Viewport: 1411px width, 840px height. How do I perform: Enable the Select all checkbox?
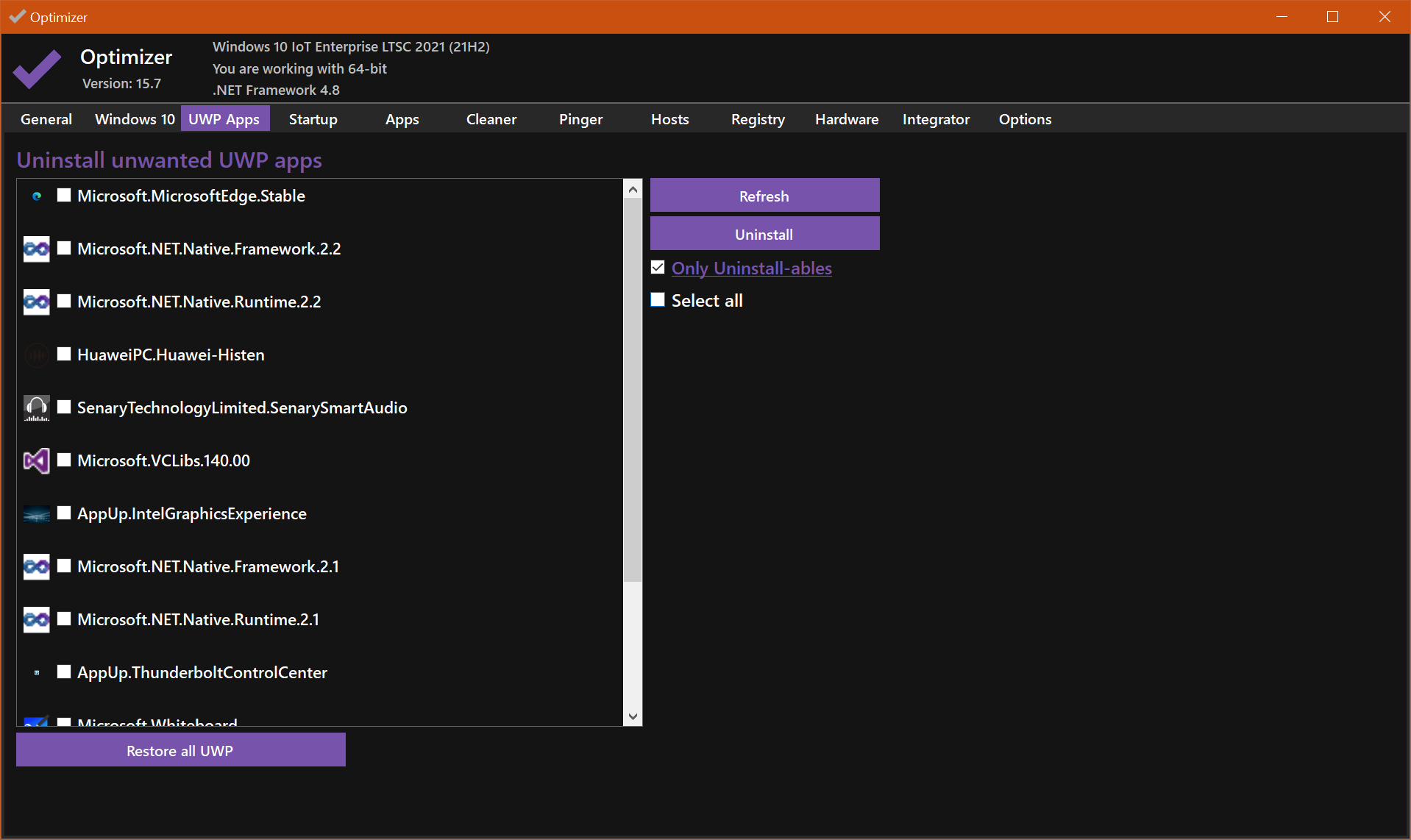pos(658,300)
